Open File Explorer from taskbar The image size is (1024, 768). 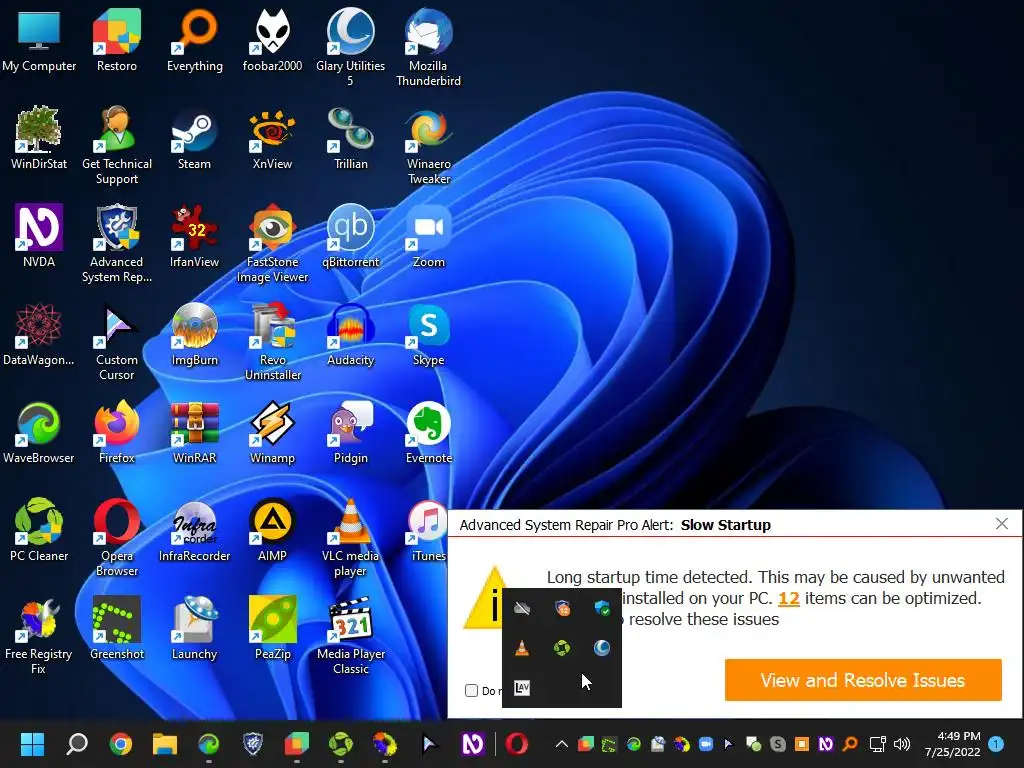click(x=165, y=744)
